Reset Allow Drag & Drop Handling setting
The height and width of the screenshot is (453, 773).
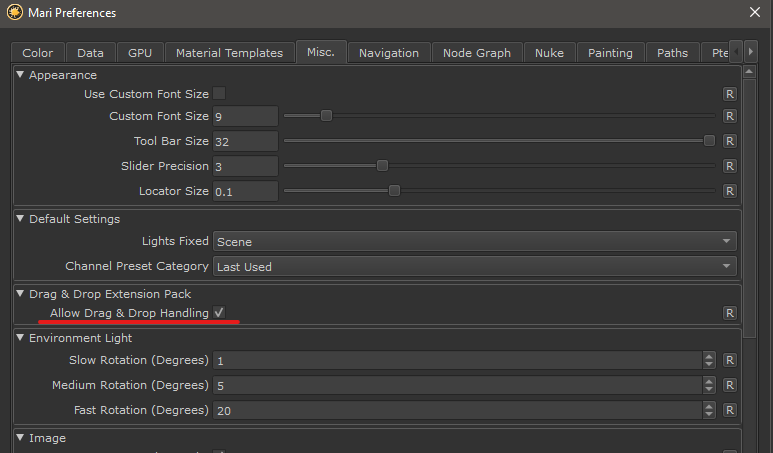pos(729,313)
